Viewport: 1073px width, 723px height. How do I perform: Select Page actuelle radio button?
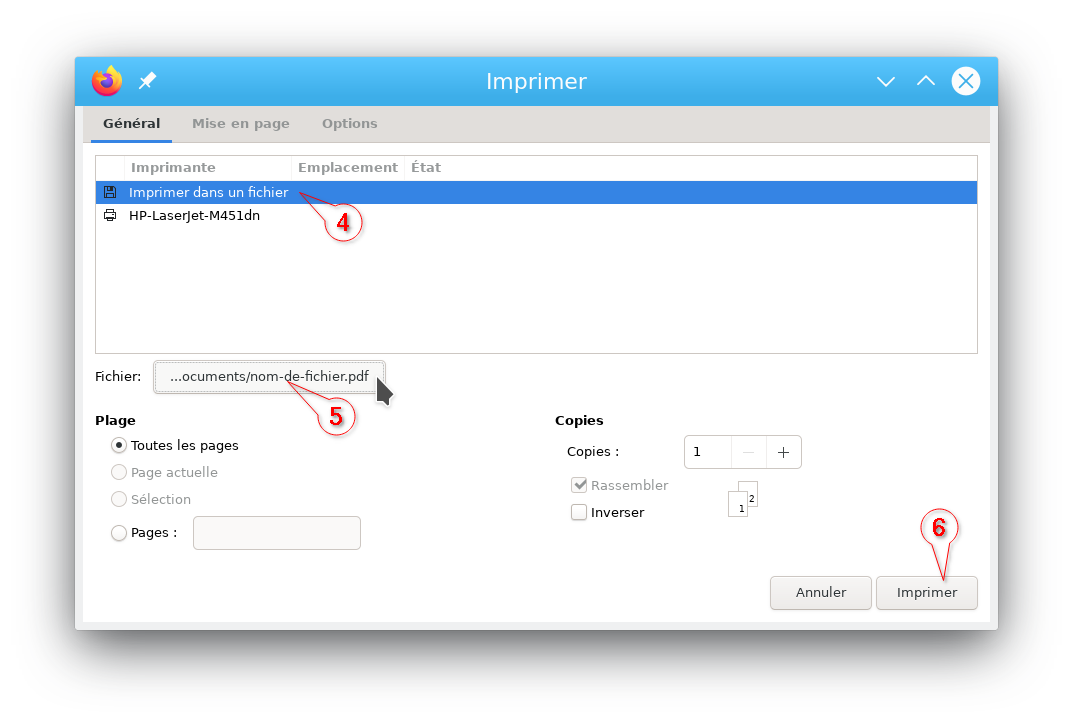[x=119, y=472]
